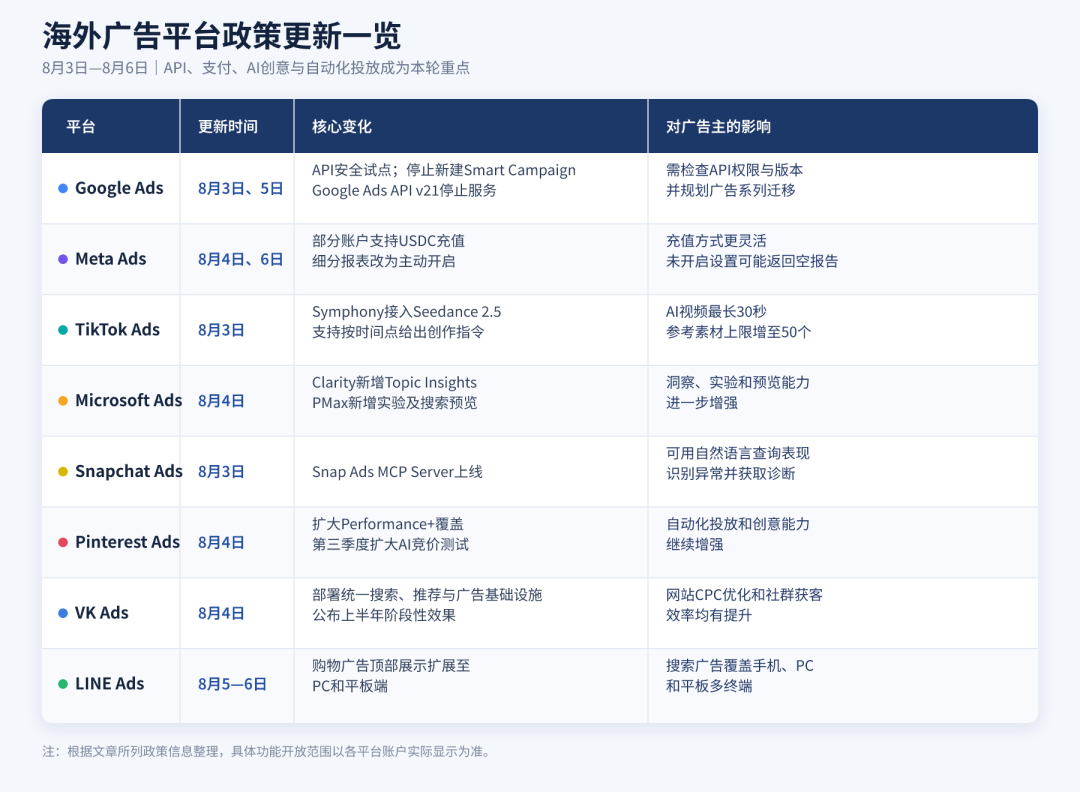Click text 细分报表改为主动开启
This screenshot has height=792, width=1080.
384,262
